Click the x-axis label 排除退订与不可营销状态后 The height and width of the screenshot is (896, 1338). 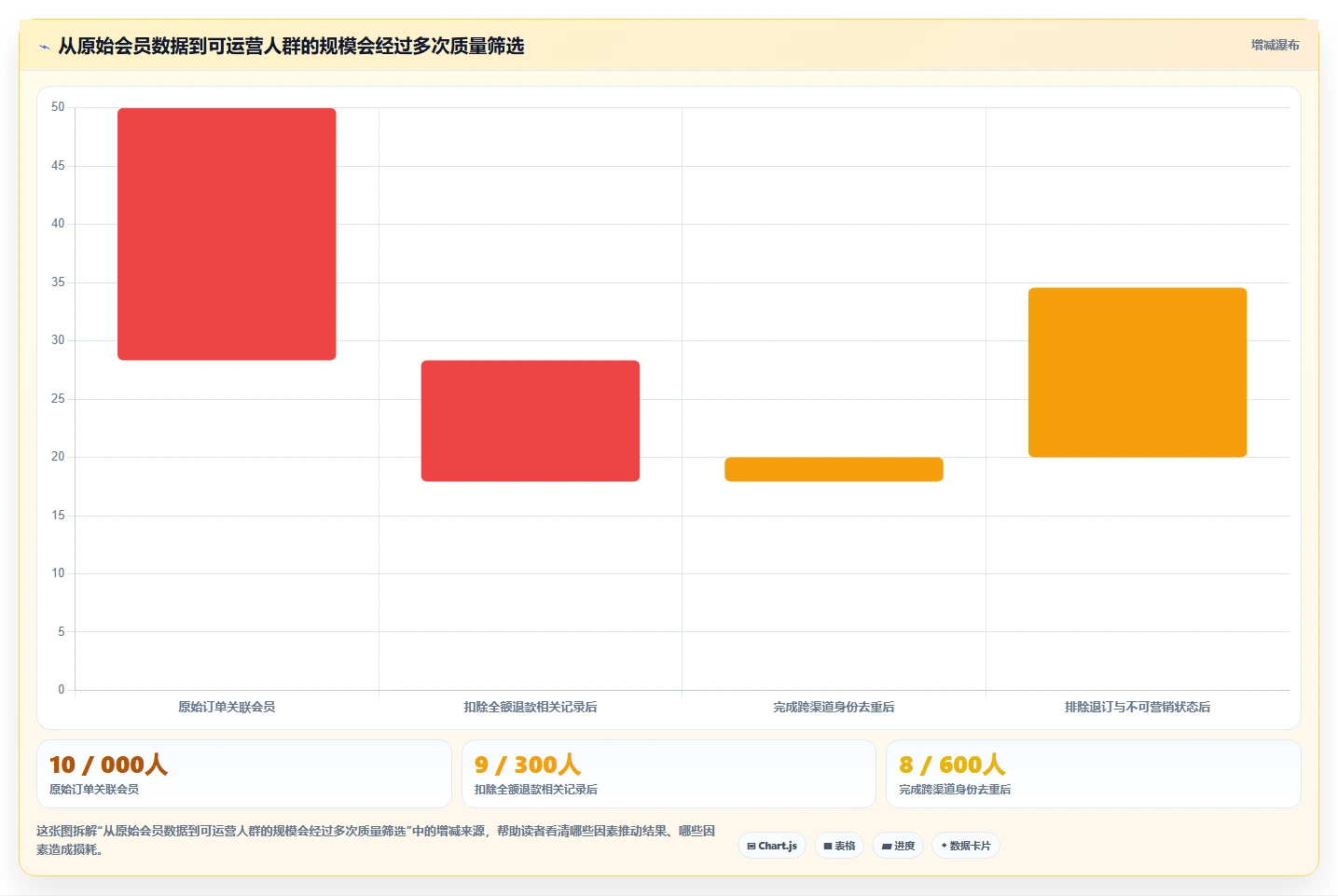point(1138,707)
